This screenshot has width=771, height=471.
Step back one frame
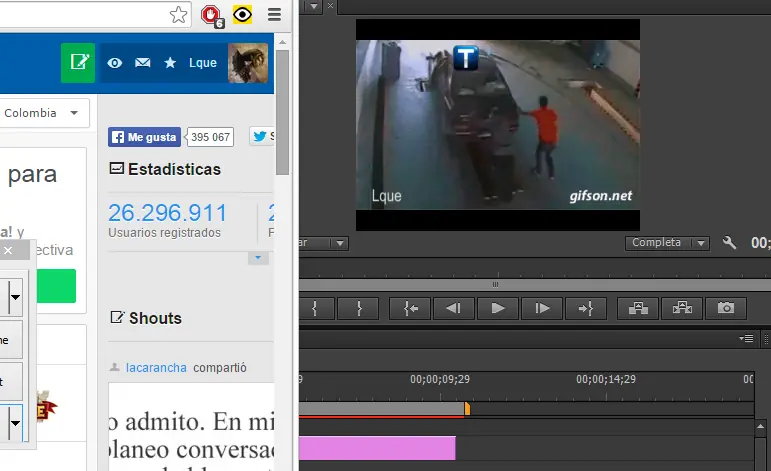point(453,309)
